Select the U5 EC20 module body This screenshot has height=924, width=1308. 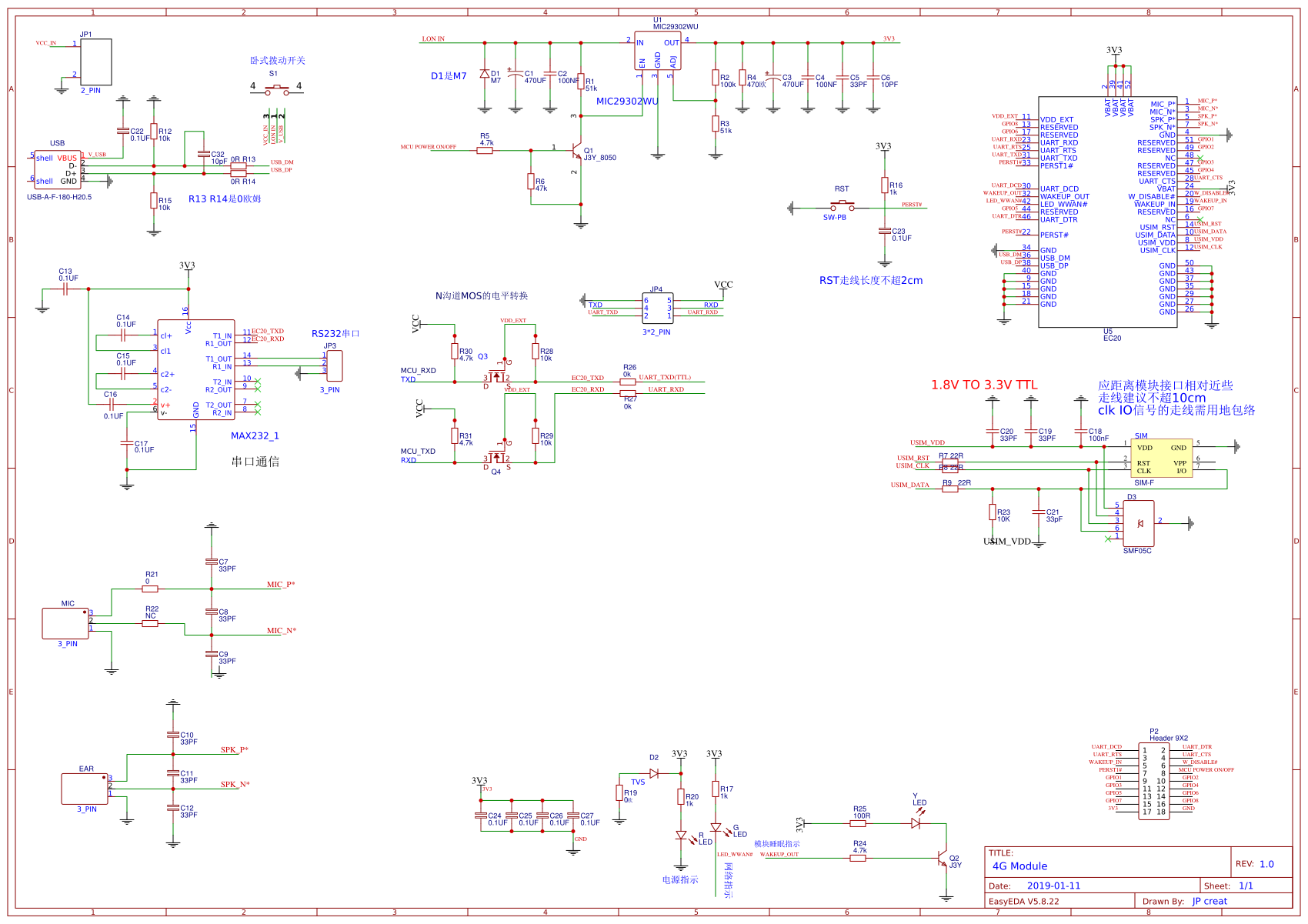point(1107,212)
